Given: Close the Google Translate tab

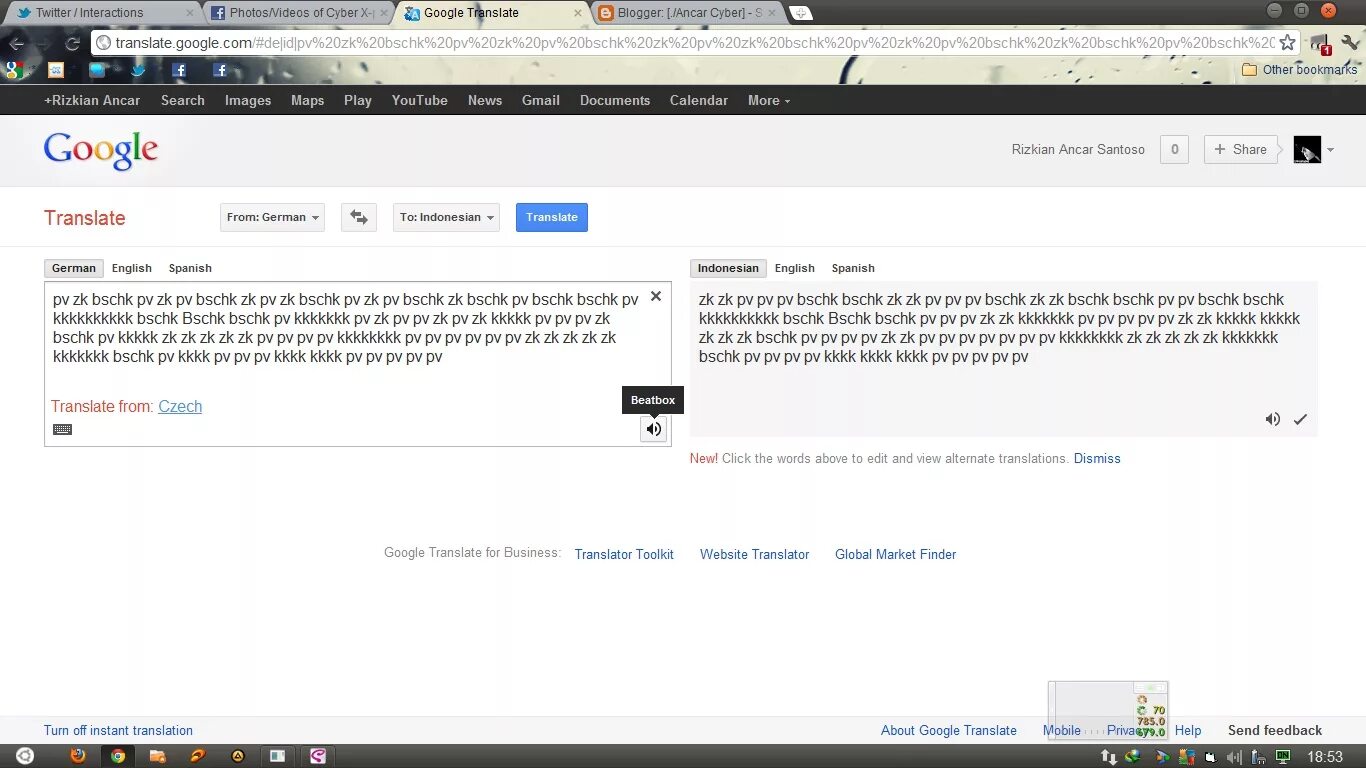Looking at the screenshot, I should 577,13.
